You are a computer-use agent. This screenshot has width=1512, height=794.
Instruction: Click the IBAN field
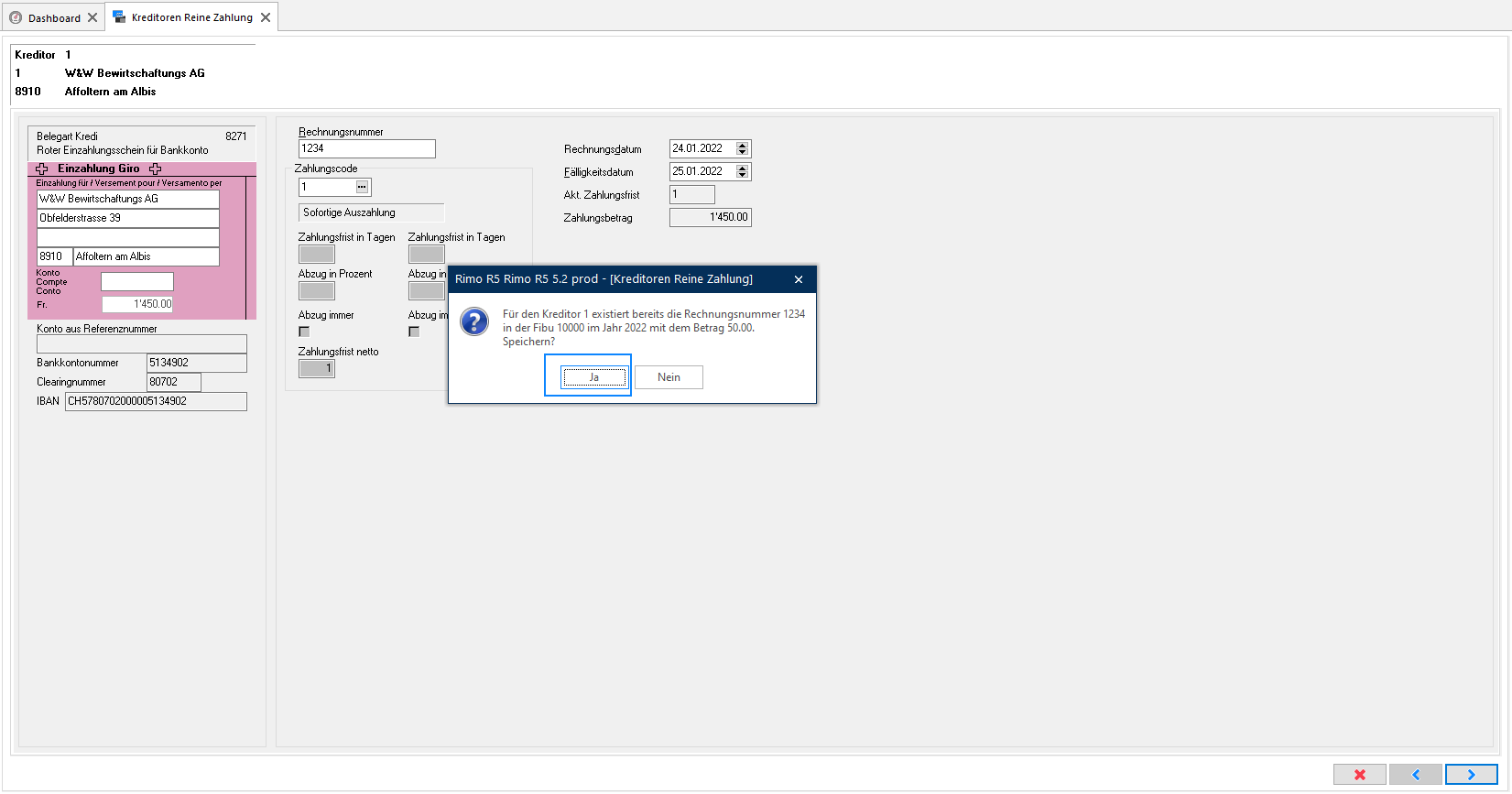click(156, 401)
